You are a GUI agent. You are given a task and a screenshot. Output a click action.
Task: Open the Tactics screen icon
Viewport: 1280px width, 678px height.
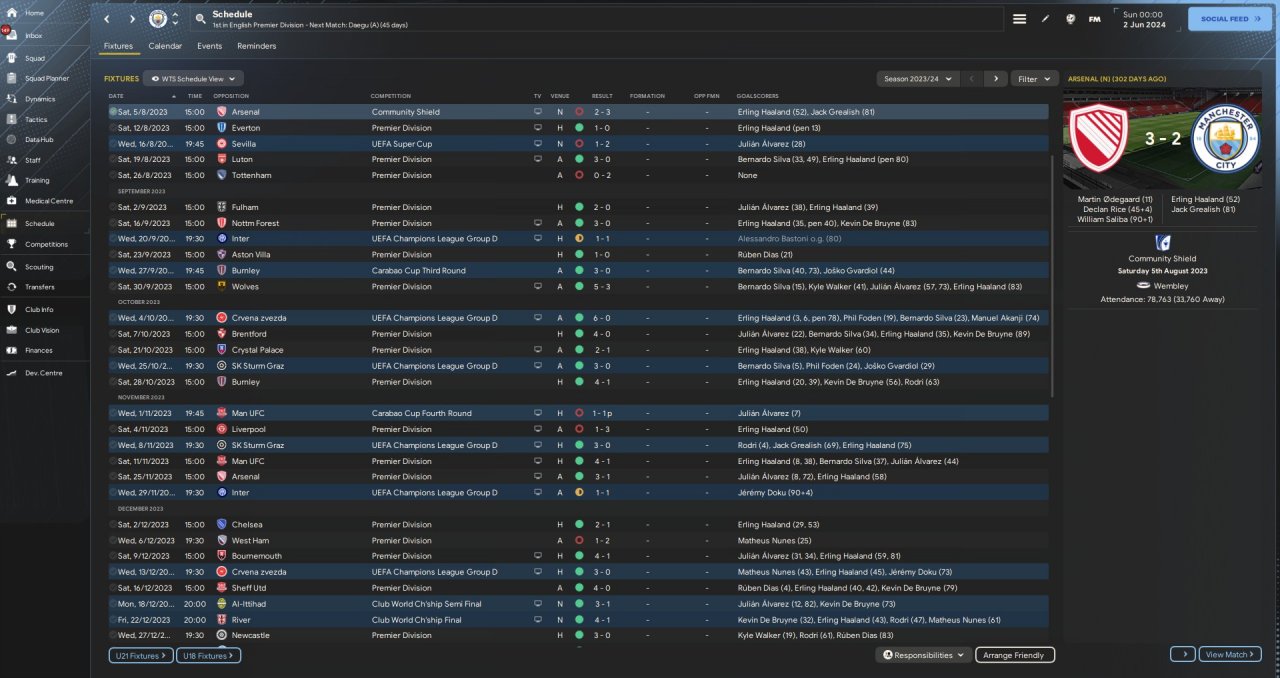10,119
